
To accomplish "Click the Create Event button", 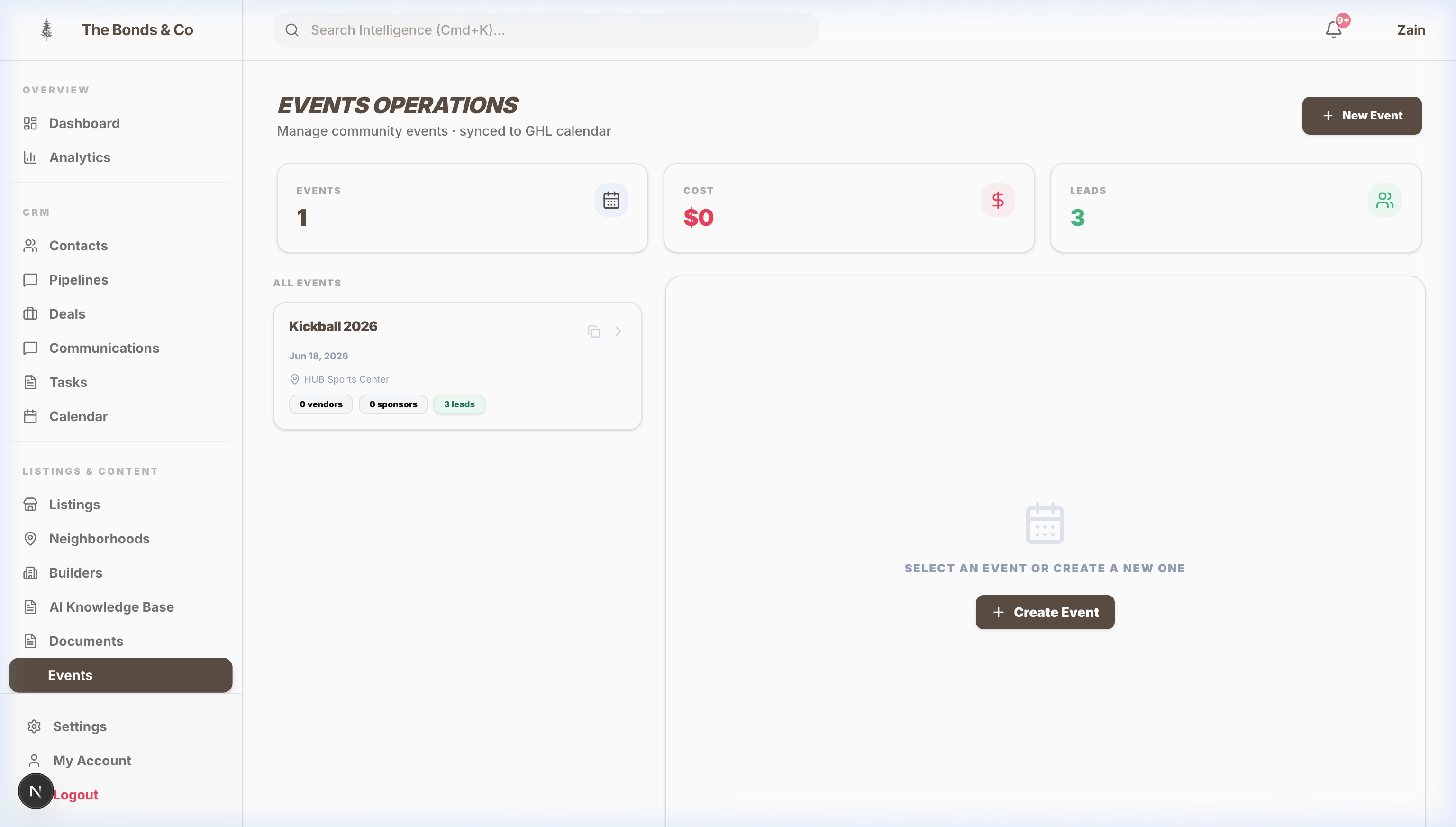I will [1045, 612].
